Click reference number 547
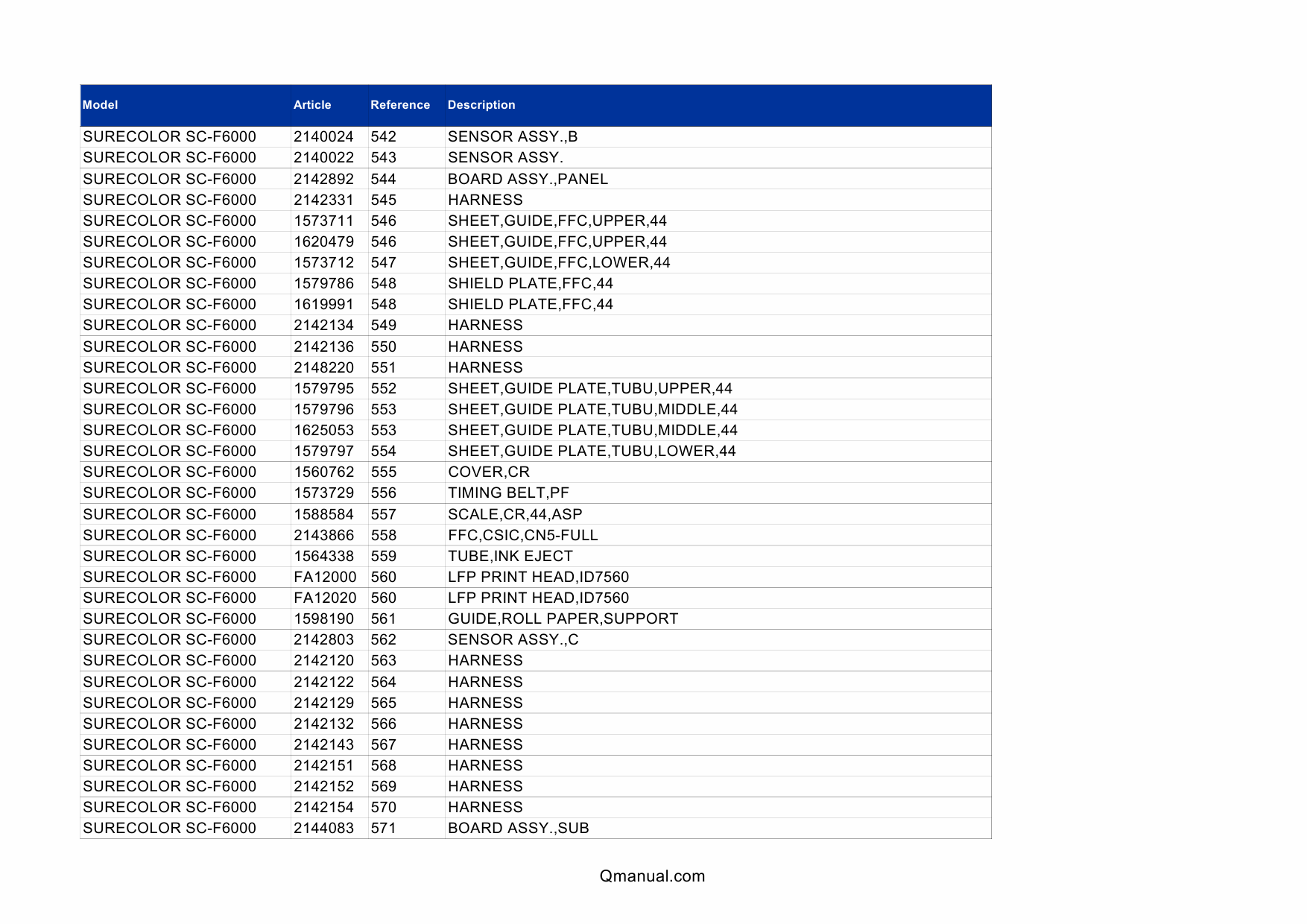Image resolution: width=1307 pixels, height=924 pixels. point(384,262)
